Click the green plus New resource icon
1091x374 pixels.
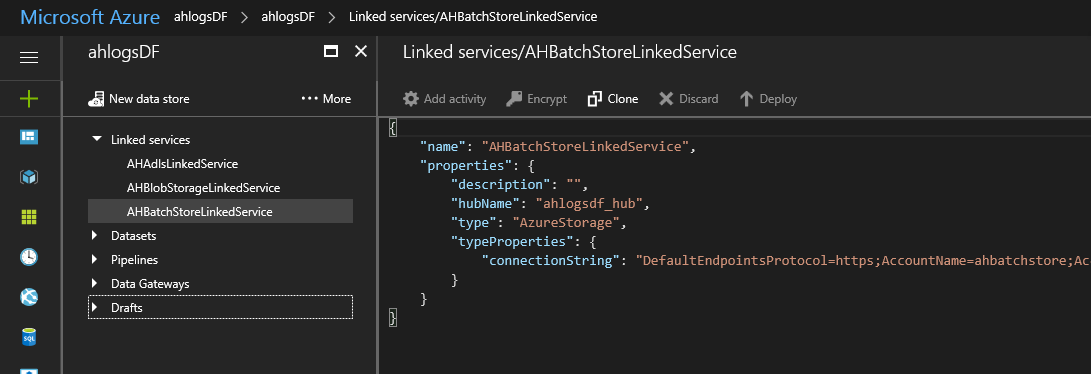coord(29,99)
